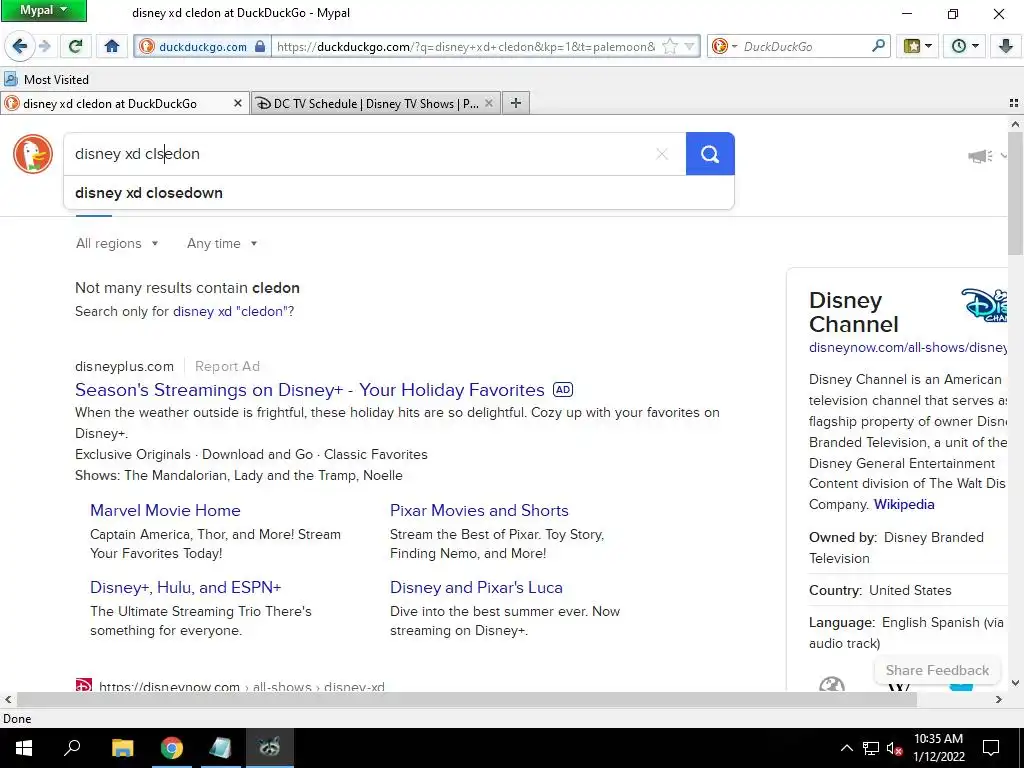Image resolution: width=1024 pixels, height=768 pixels.
Task: Clear the search query with the X
Action: click(x=662, y=154)
